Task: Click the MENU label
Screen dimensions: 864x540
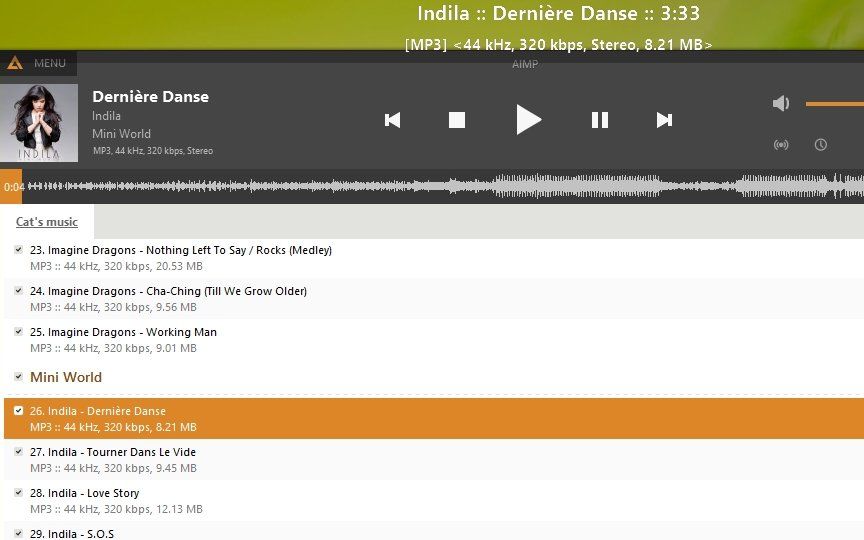Action: click(x=50, y=63)
